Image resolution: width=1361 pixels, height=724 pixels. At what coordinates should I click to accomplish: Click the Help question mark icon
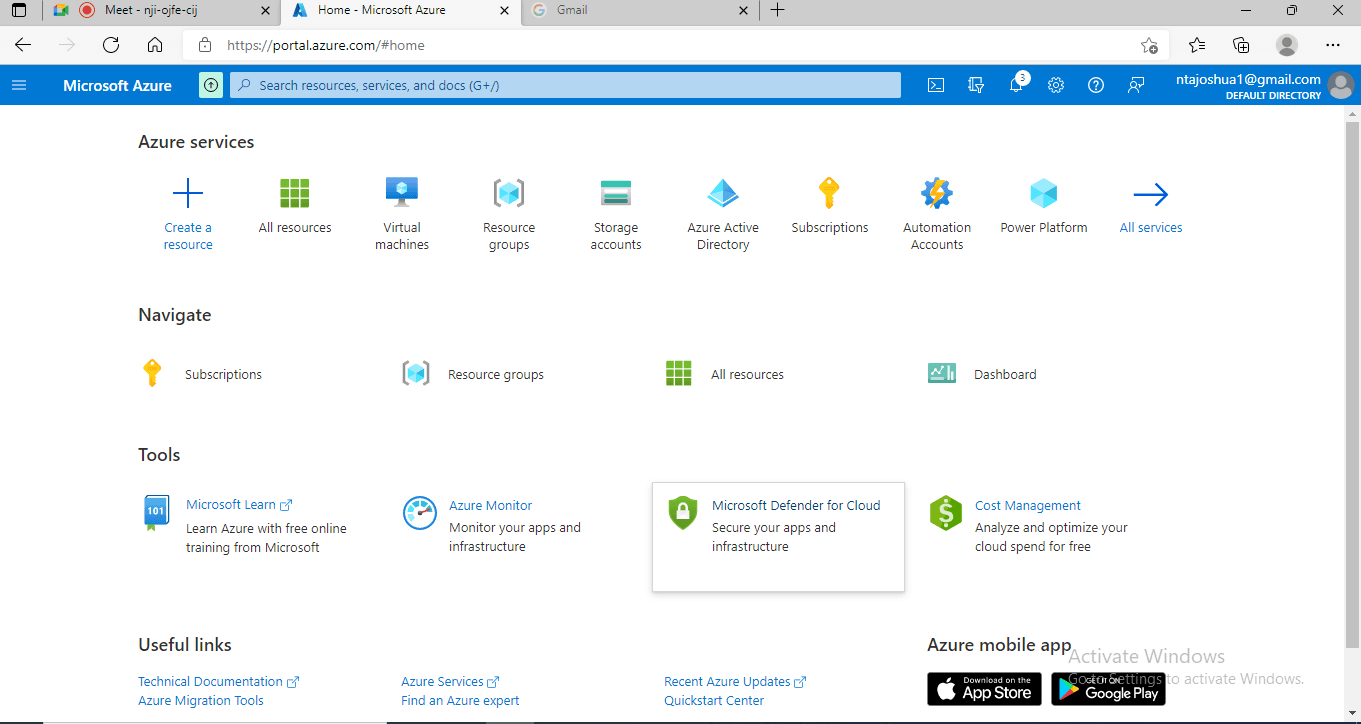pos(1096,85)
